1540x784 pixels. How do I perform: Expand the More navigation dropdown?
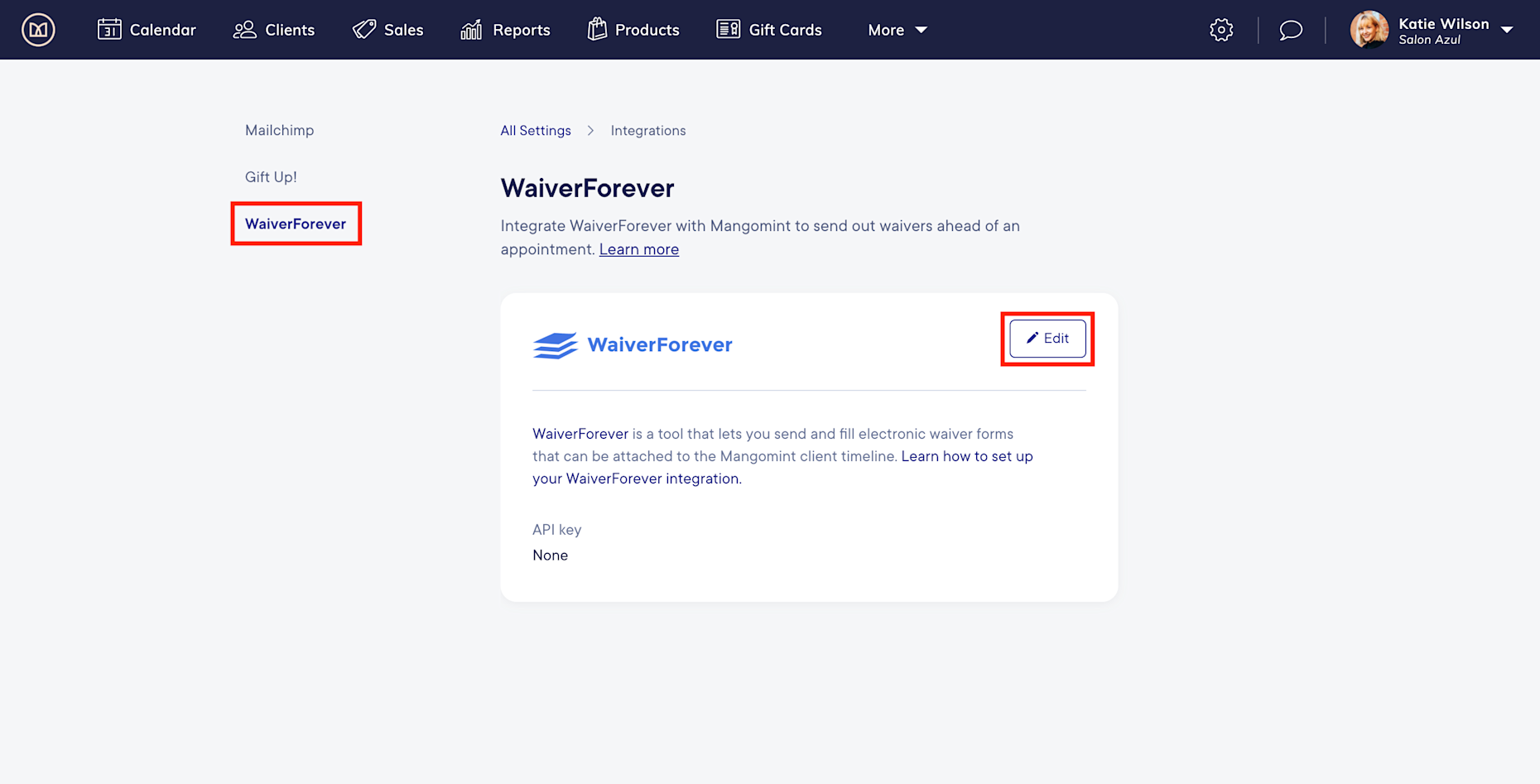coord(897,30)
